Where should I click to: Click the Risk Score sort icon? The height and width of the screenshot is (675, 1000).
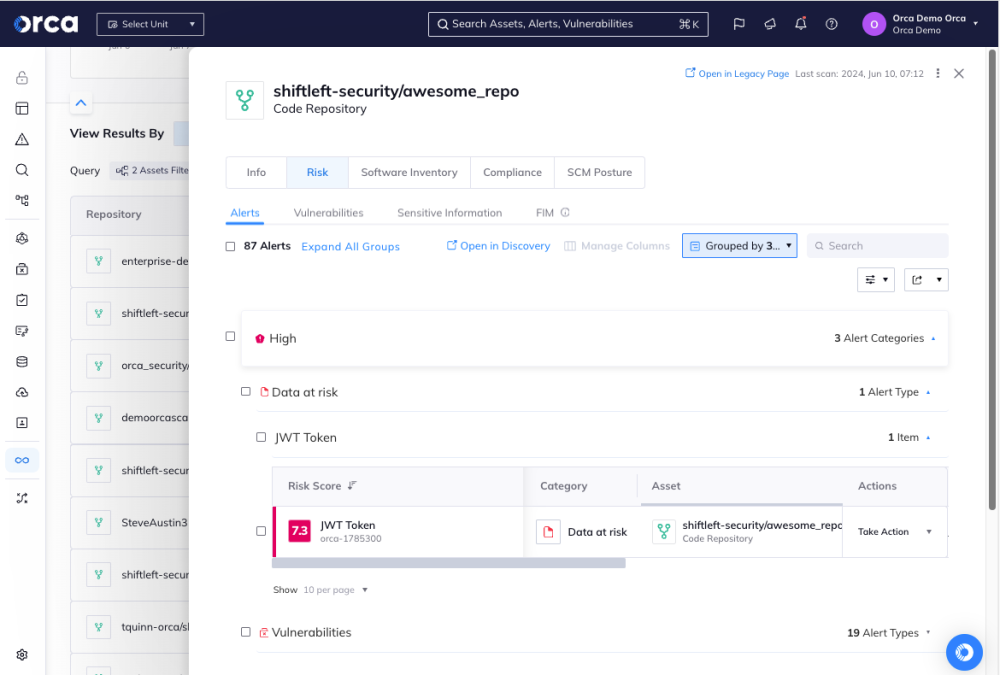click(352, 486)
